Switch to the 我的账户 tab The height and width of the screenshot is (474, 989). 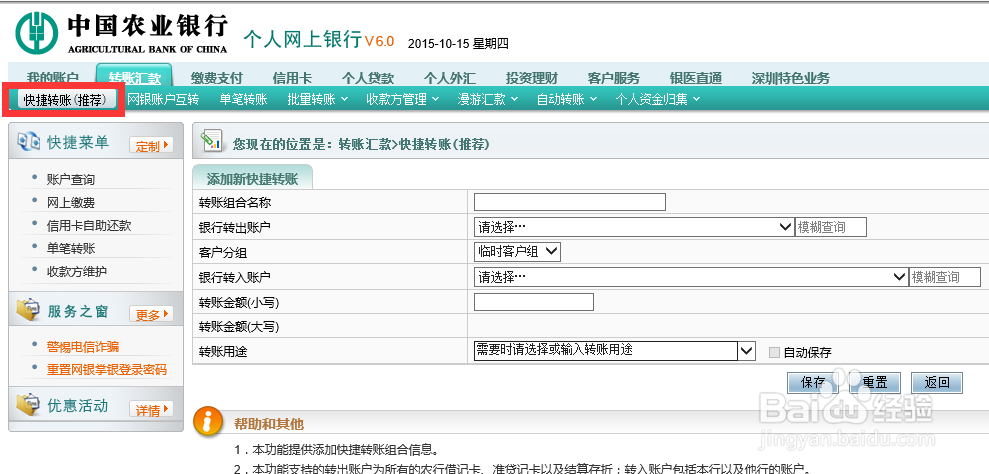click(53, 78)
